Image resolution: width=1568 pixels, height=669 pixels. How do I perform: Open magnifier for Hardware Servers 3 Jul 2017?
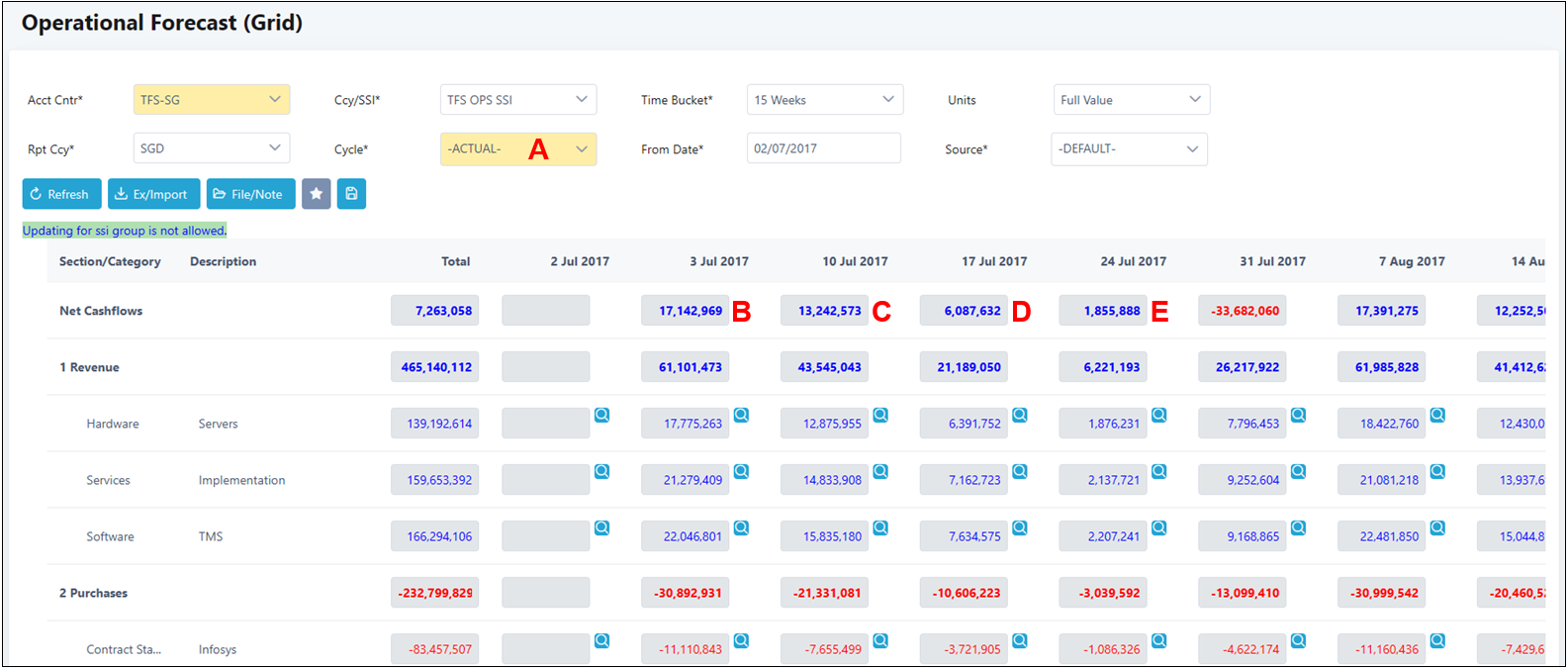(x=741, y=416)
